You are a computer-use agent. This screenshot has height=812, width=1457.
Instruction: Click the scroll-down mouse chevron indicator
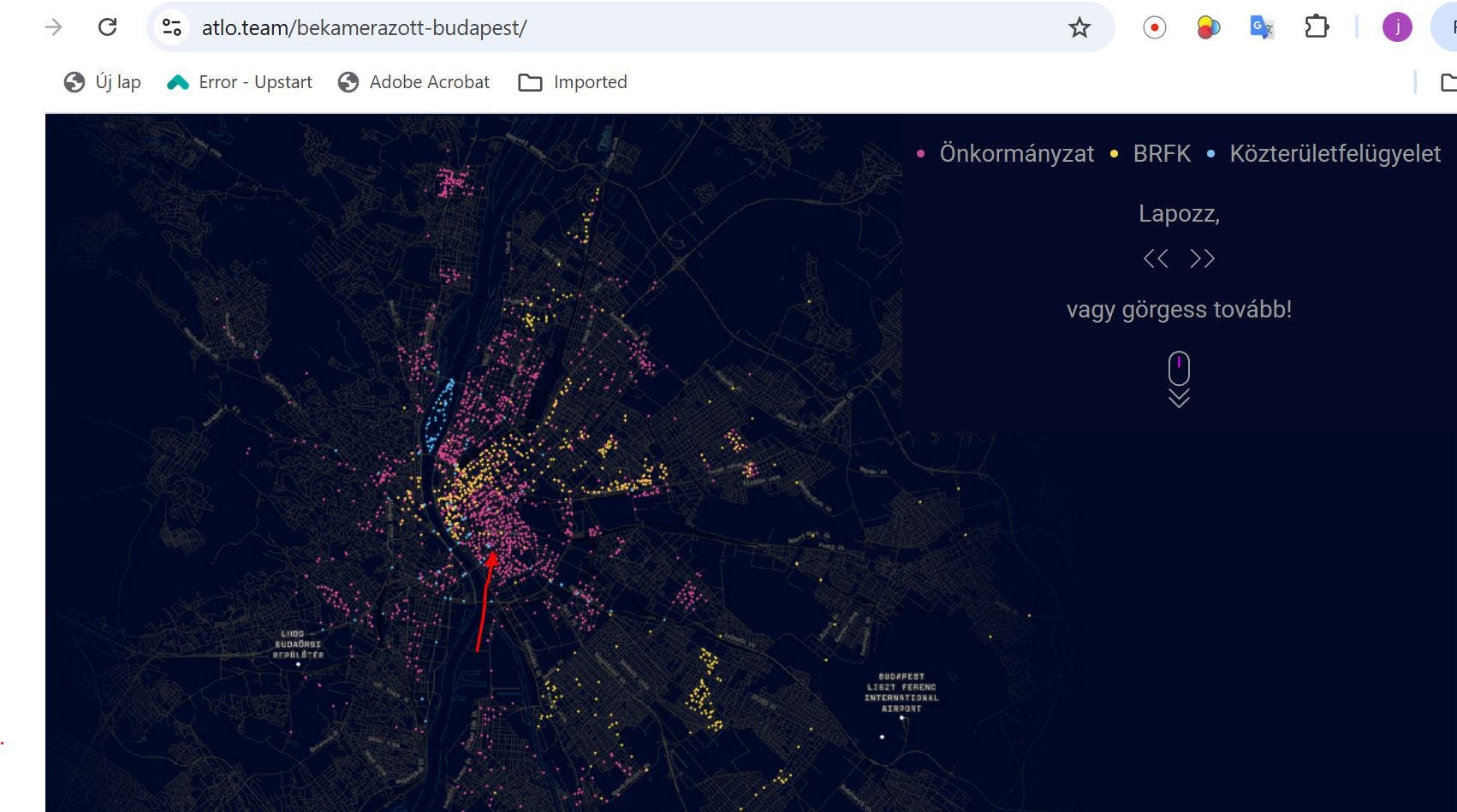[x=1179, y=380]
